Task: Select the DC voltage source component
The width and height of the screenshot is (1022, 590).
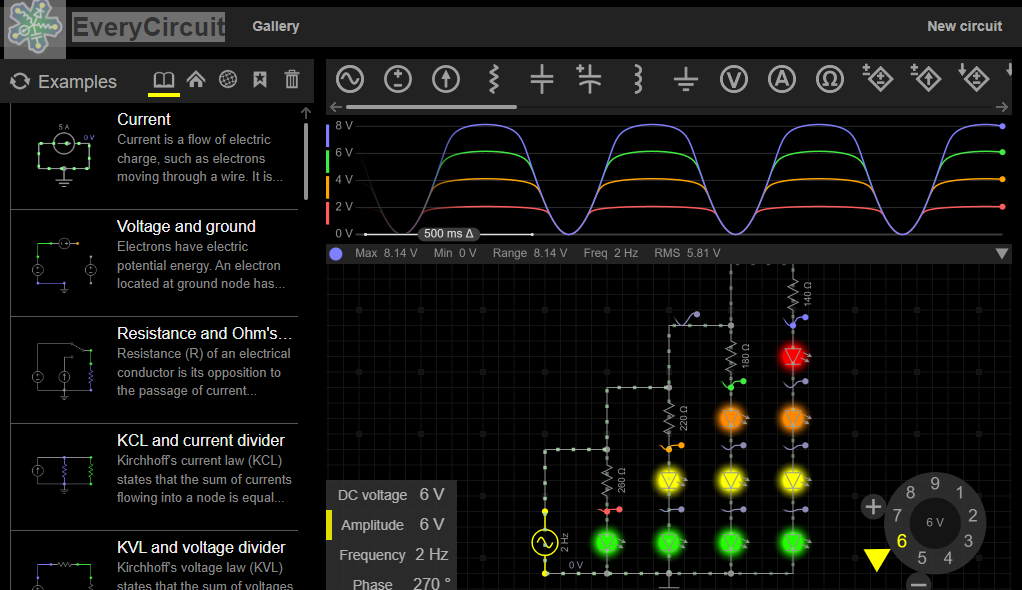Action: pos(398,79)
